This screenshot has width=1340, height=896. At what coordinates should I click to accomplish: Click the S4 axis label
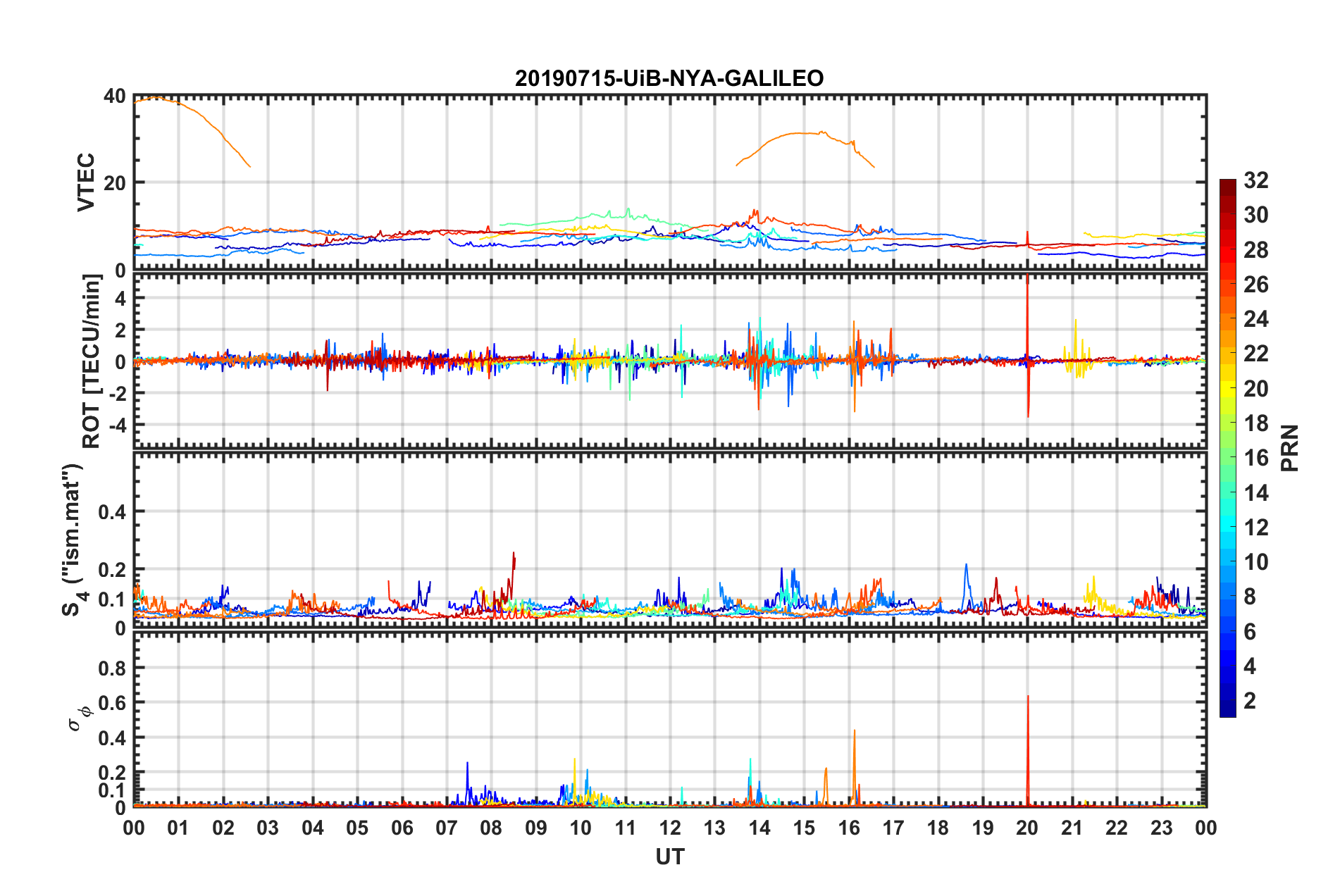[73, 540]
